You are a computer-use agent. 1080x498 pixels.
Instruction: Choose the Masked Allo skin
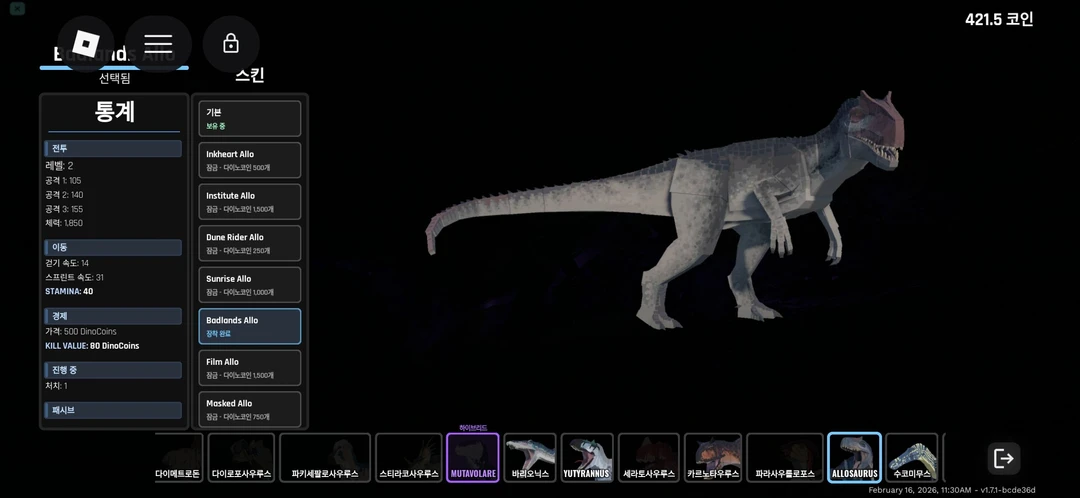(250, 409)
